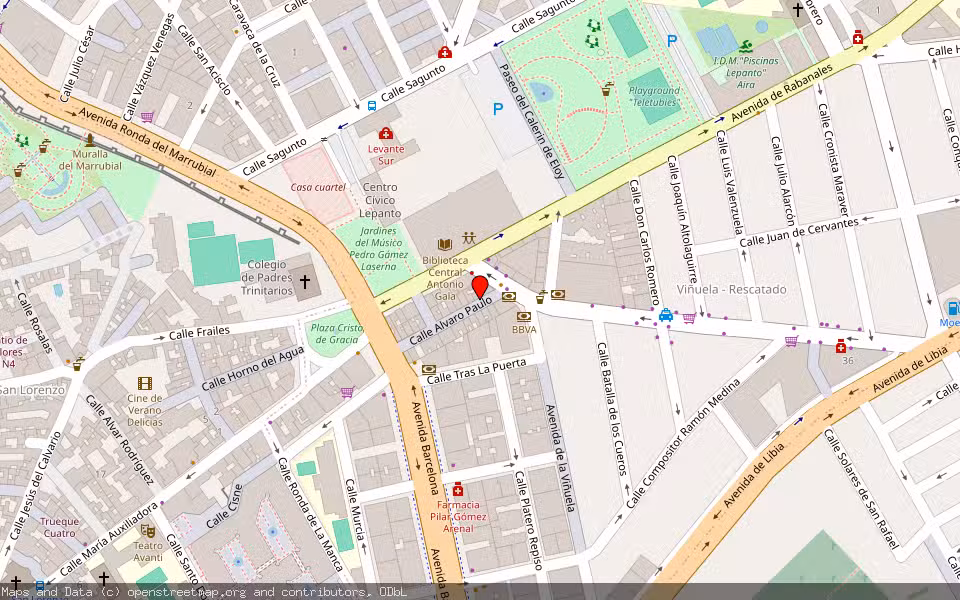
Task: Select the Calle Jesús del Calvario label
Action: (x=36, y=486)
